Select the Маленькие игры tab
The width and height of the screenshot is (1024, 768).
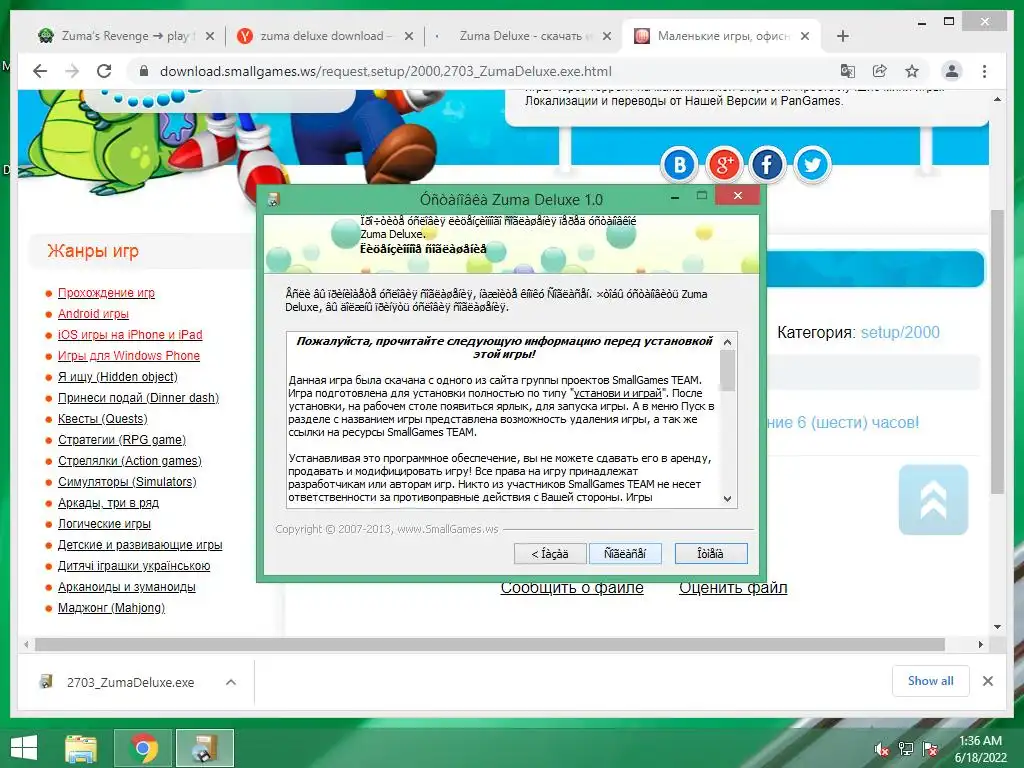722,36
